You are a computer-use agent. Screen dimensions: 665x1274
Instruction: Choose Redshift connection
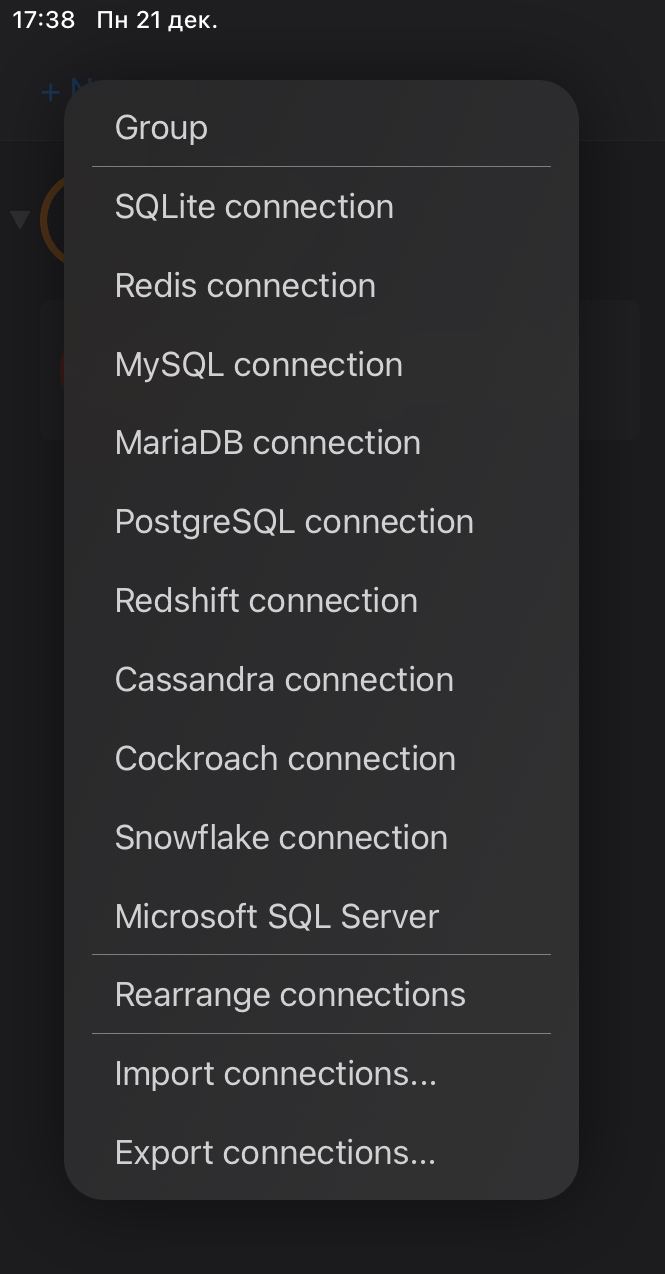coord(321,601)
